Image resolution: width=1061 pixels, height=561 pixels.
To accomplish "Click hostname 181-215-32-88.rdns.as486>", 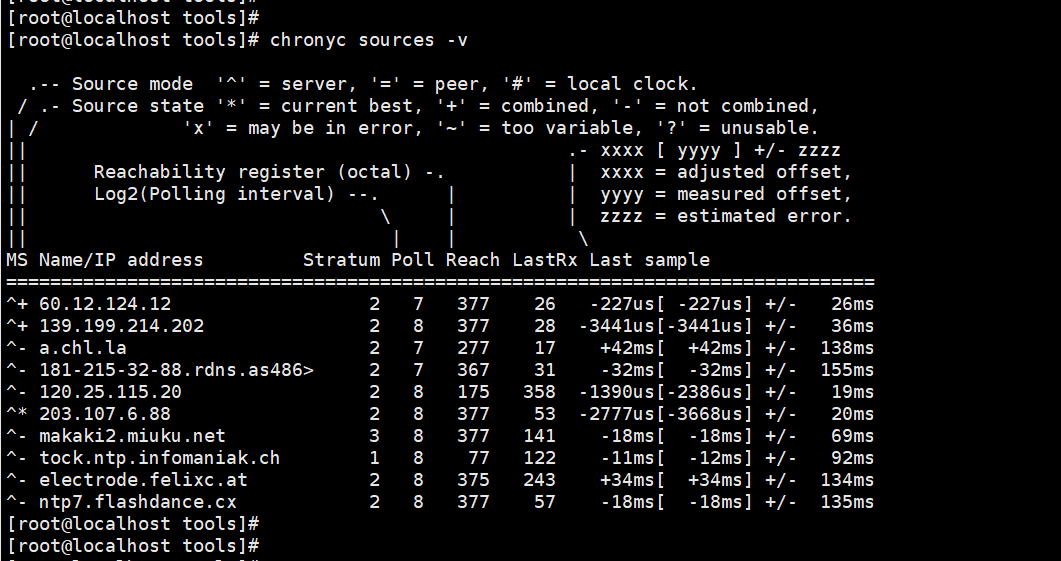I will (177, 370).
